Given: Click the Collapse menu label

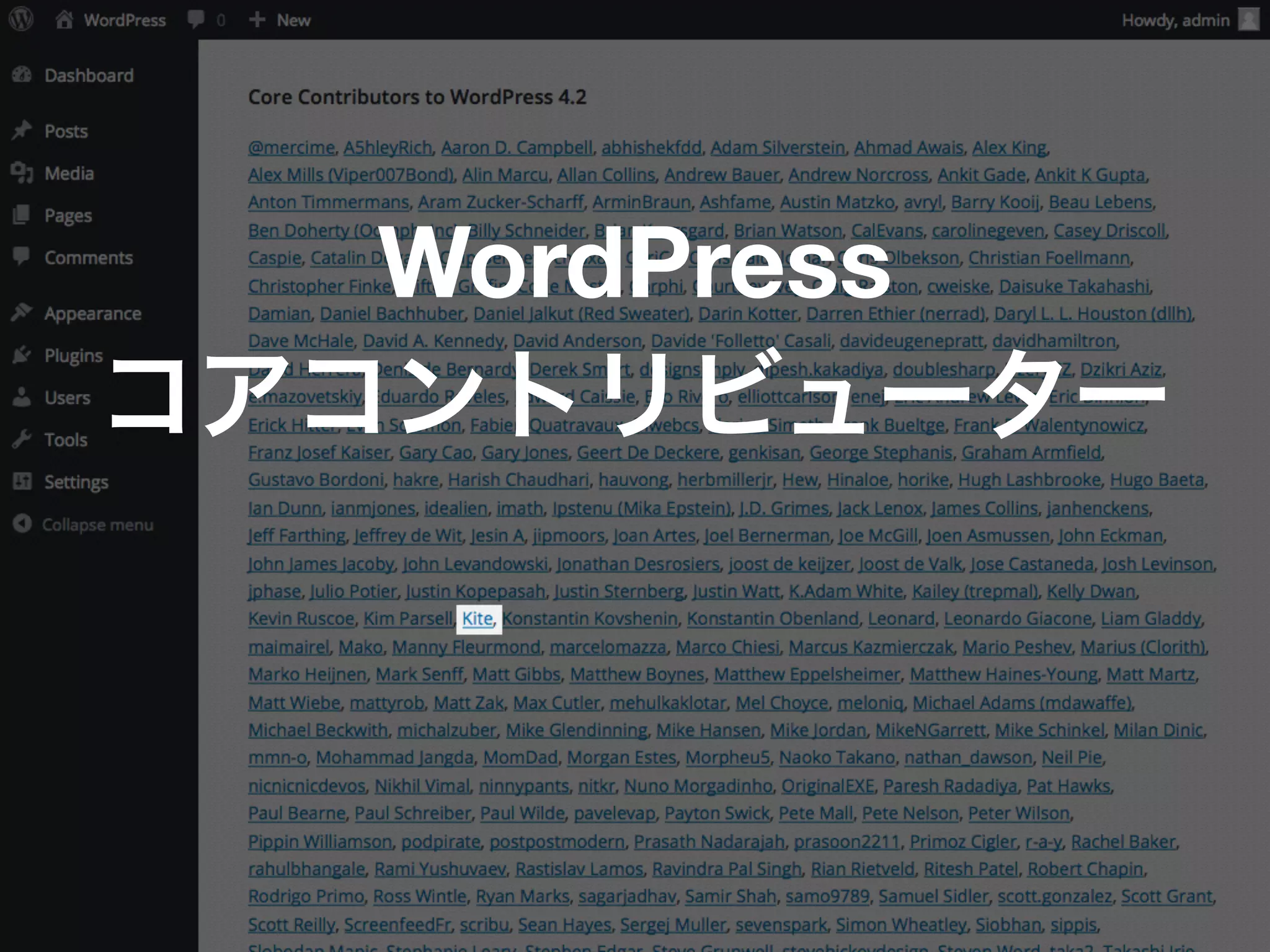Looking at the screenshot, I should (x=97, y=525).
